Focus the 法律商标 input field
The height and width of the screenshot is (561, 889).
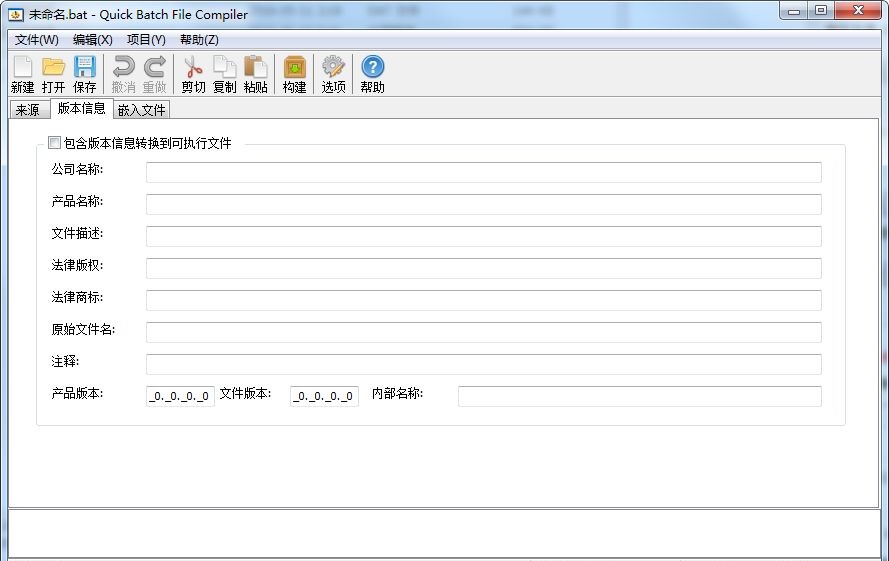point(484,300)
